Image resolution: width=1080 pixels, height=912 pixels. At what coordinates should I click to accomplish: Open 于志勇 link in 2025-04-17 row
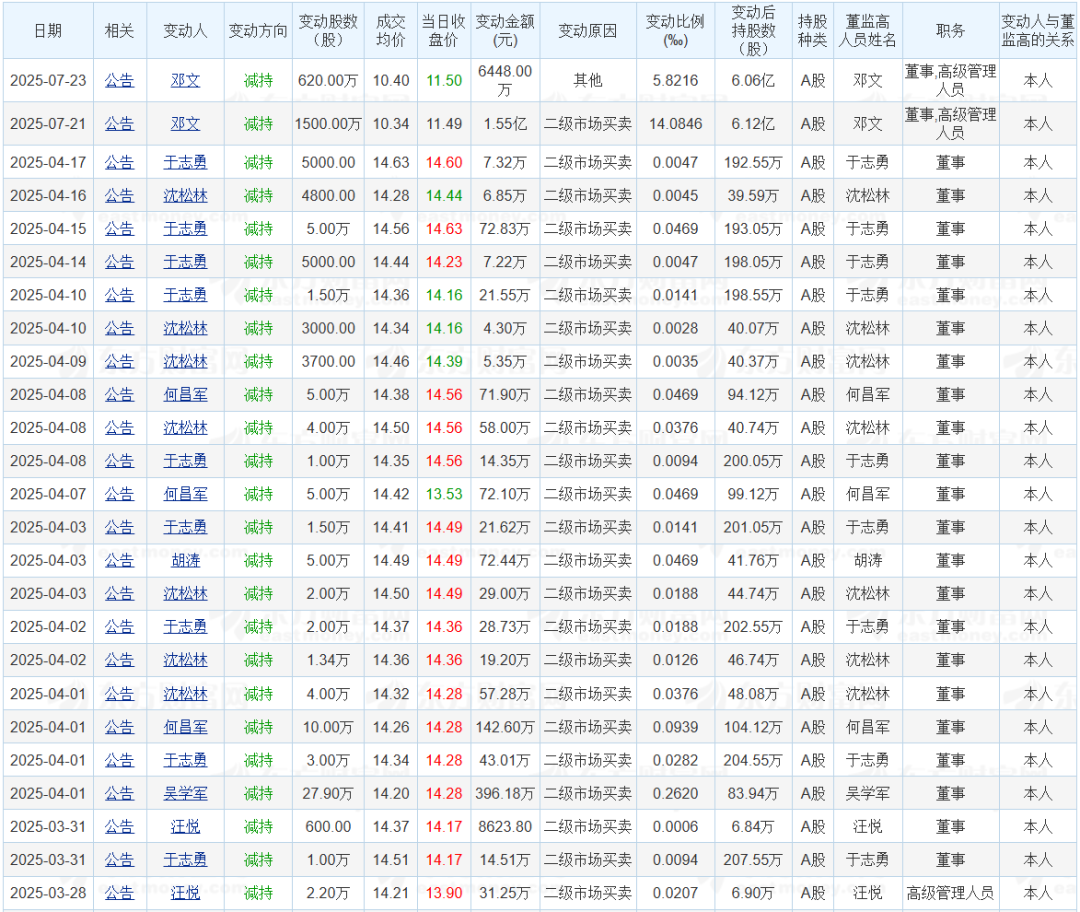pyautogui.click(x=185, y=162)
